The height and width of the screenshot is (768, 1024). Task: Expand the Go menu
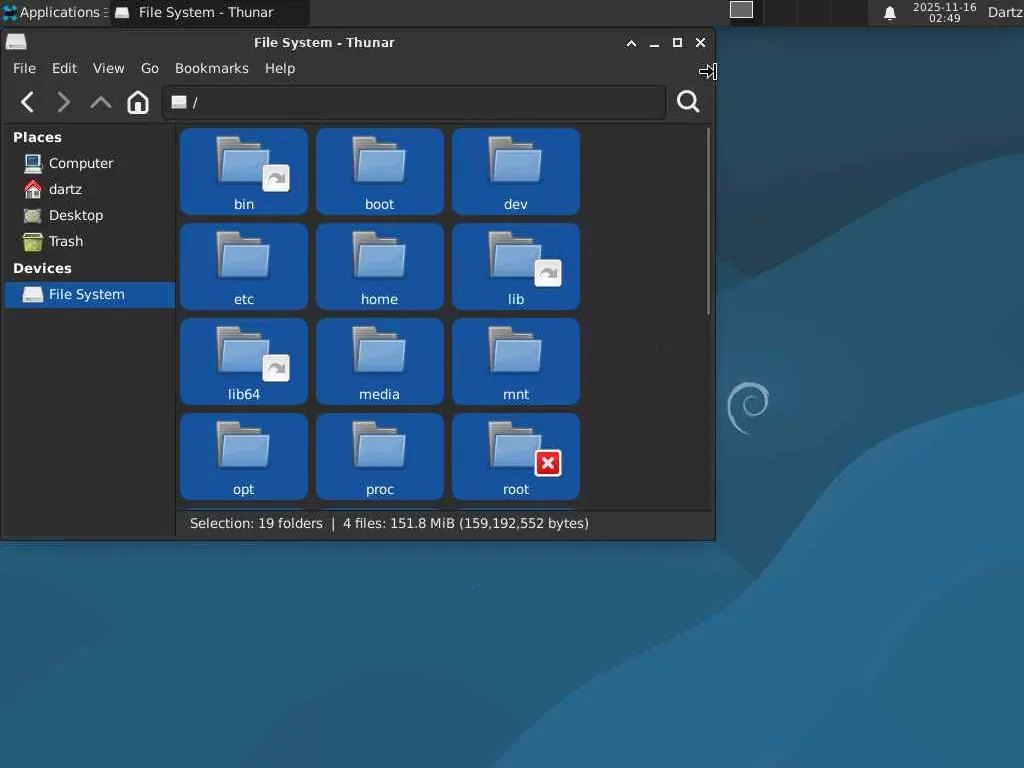click(x=150, y=68)
